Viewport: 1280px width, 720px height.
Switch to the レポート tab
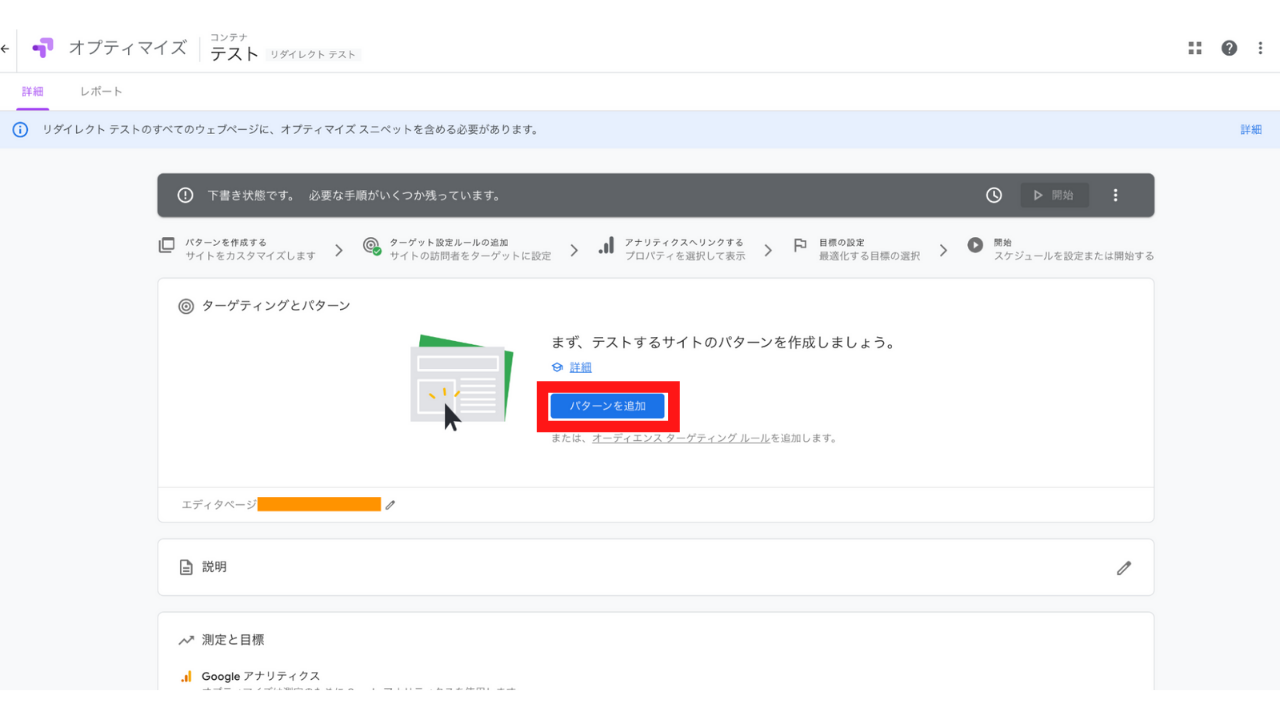(101, 91)
